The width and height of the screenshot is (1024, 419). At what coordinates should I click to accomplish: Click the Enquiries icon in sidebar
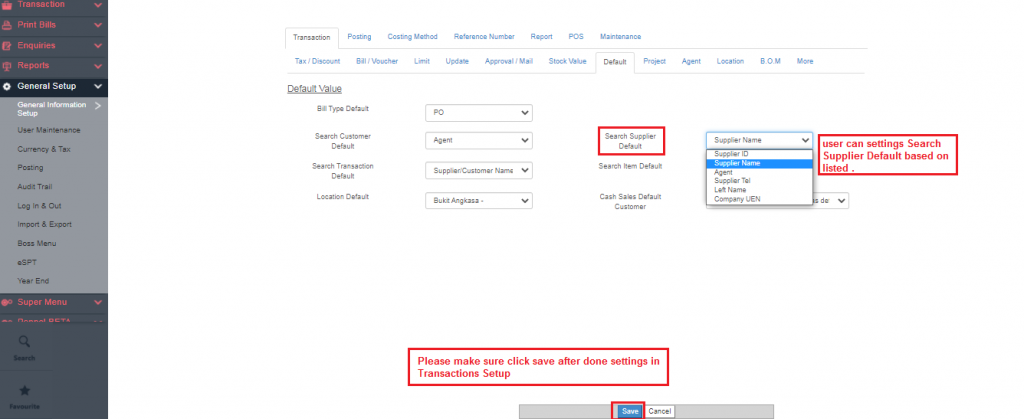tap(7, 45)
